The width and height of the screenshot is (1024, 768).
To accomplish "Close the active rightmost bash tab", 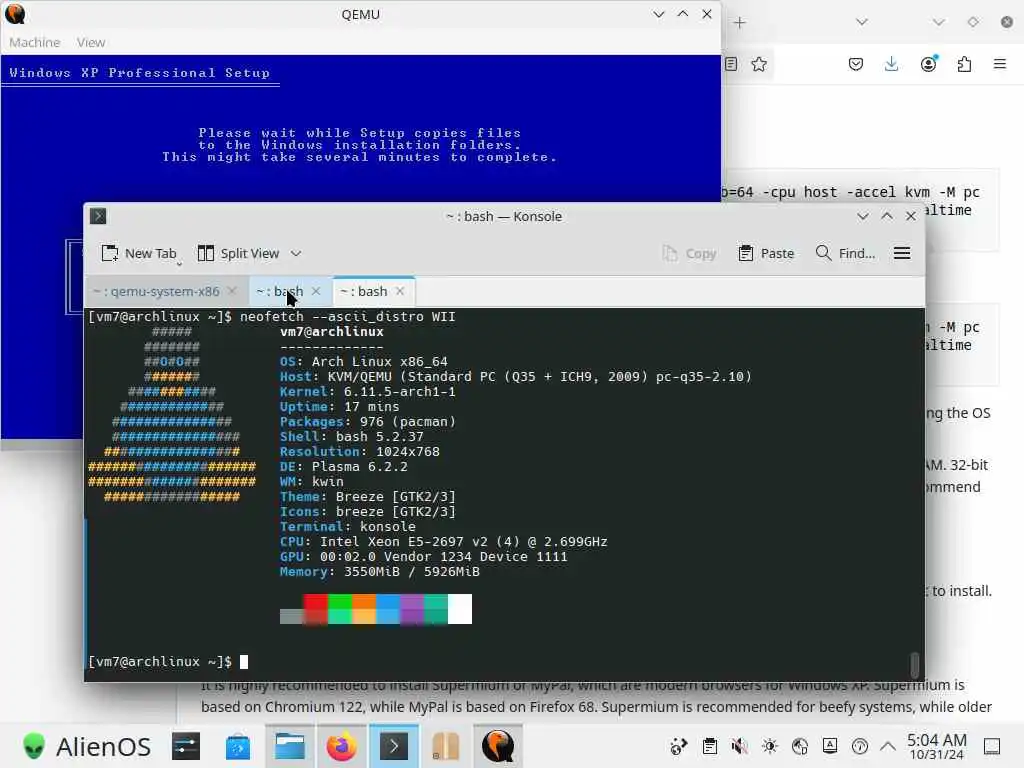I will 400,291.
